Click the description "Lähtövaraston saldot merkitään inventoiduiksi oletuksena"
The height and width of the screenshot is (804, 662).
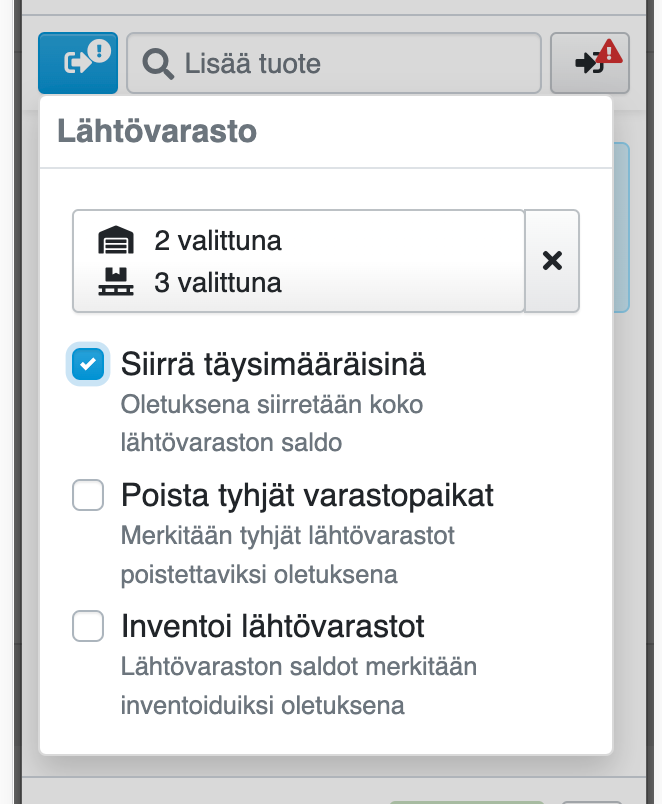pos(299,685)
